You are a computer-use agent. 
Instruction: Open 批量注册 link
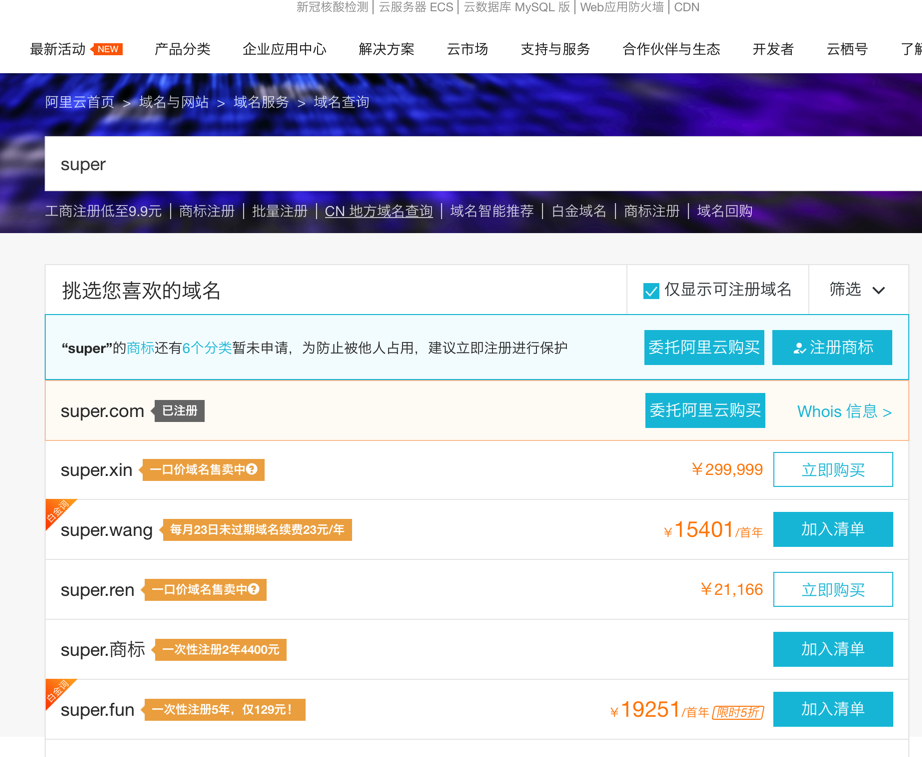280,211
